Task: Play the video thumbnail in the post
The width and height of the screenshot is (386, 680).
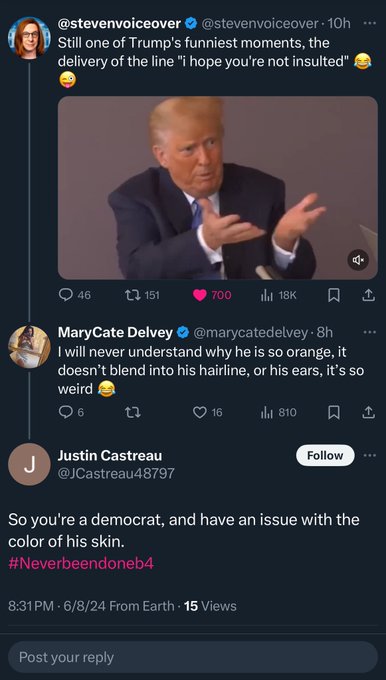Action: click(x=218, y=187)
